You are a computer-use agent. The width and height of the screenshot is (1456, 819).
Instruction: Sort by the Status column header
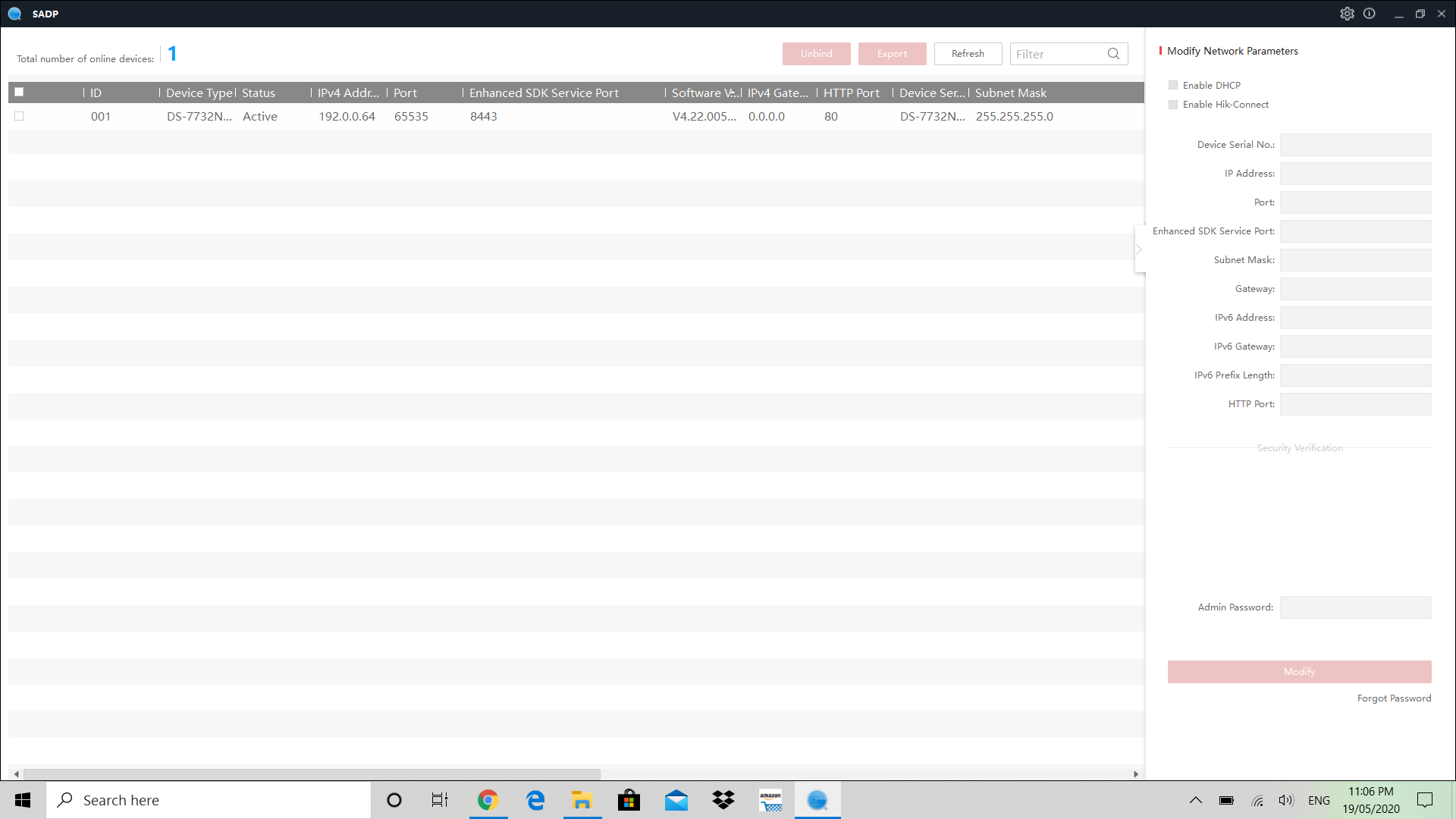click(259, 93)
